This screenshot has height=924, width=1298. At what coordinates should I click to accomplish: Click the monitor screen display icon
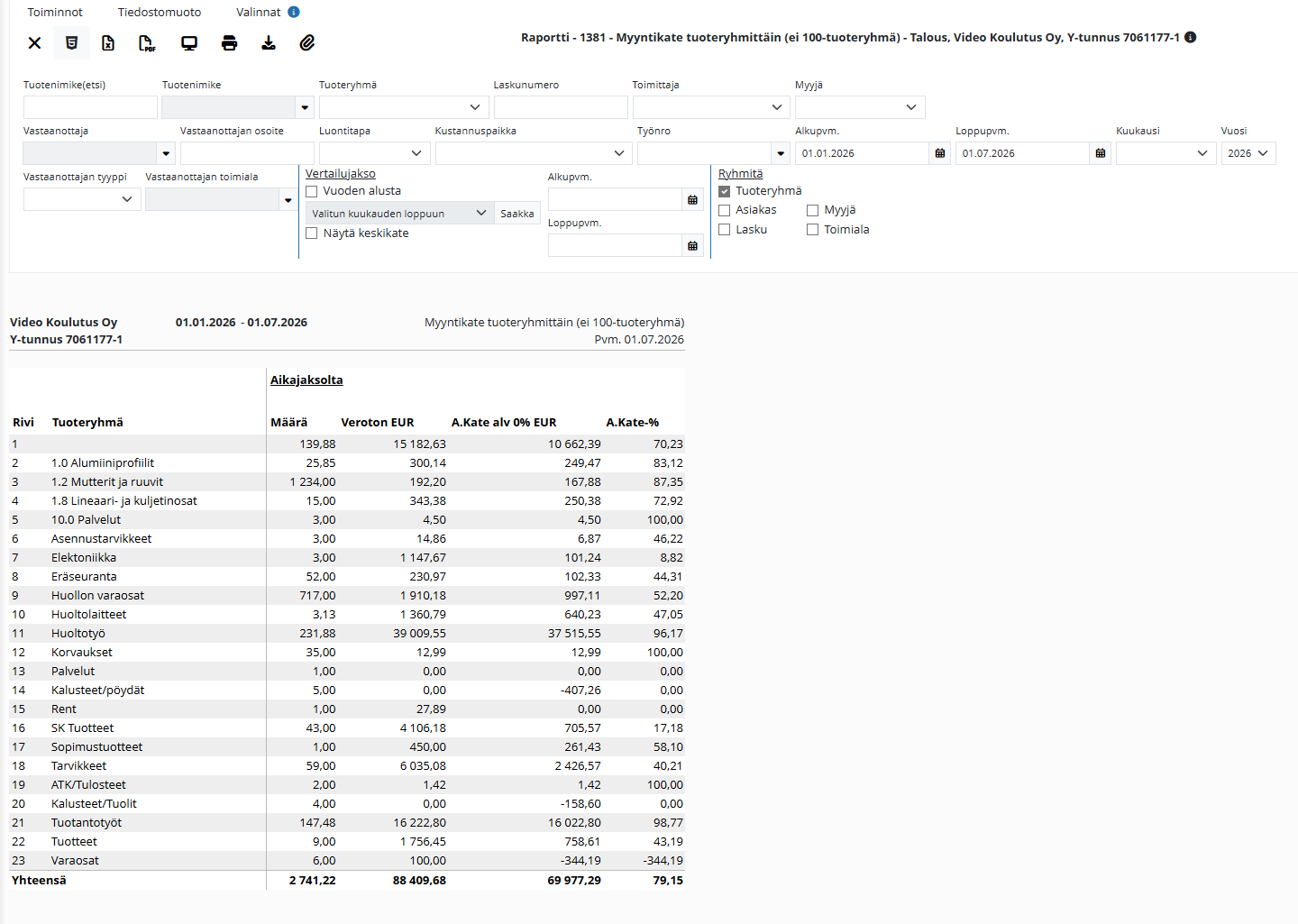click(x=189, y=42)
